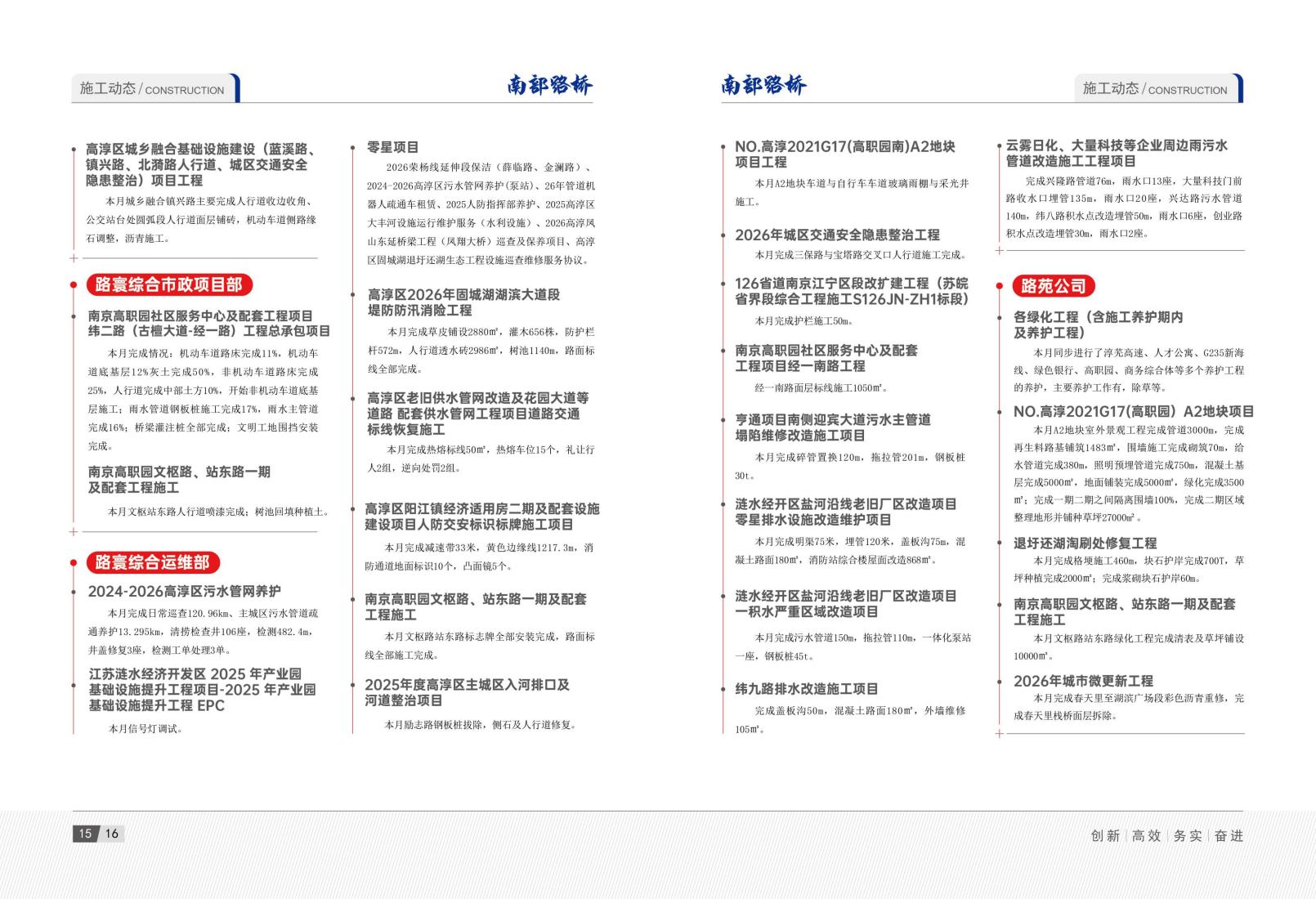1316x899 pixels.
Task: Click heading 高淳区2026年固城湖湖滨大道段堤防防汛消险工程
Action: (x=463, y=302)
